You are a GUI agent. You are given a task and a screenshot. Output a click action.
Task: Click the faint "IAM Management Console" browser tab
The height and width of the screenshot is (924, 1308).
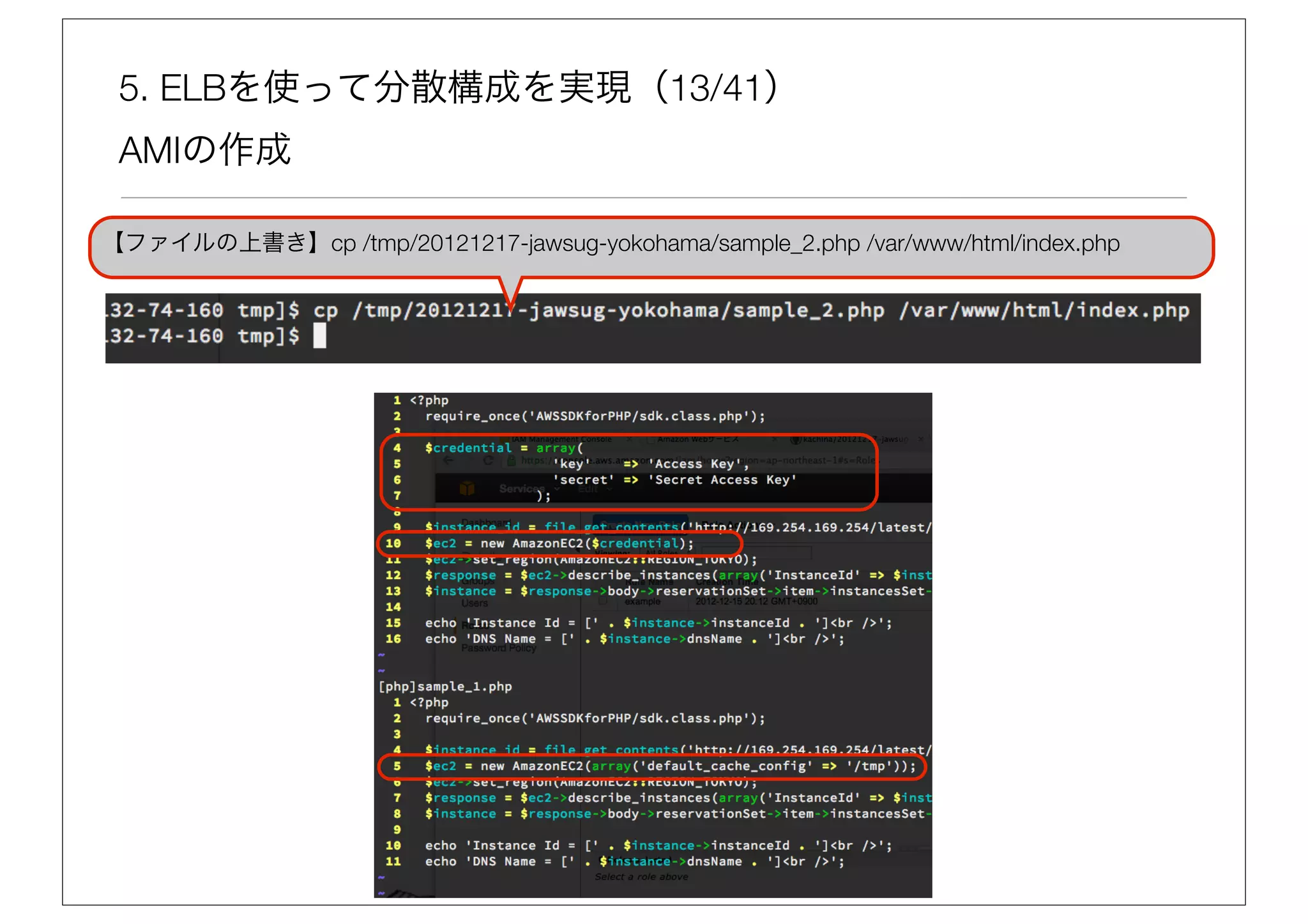(x=562, y=439)
